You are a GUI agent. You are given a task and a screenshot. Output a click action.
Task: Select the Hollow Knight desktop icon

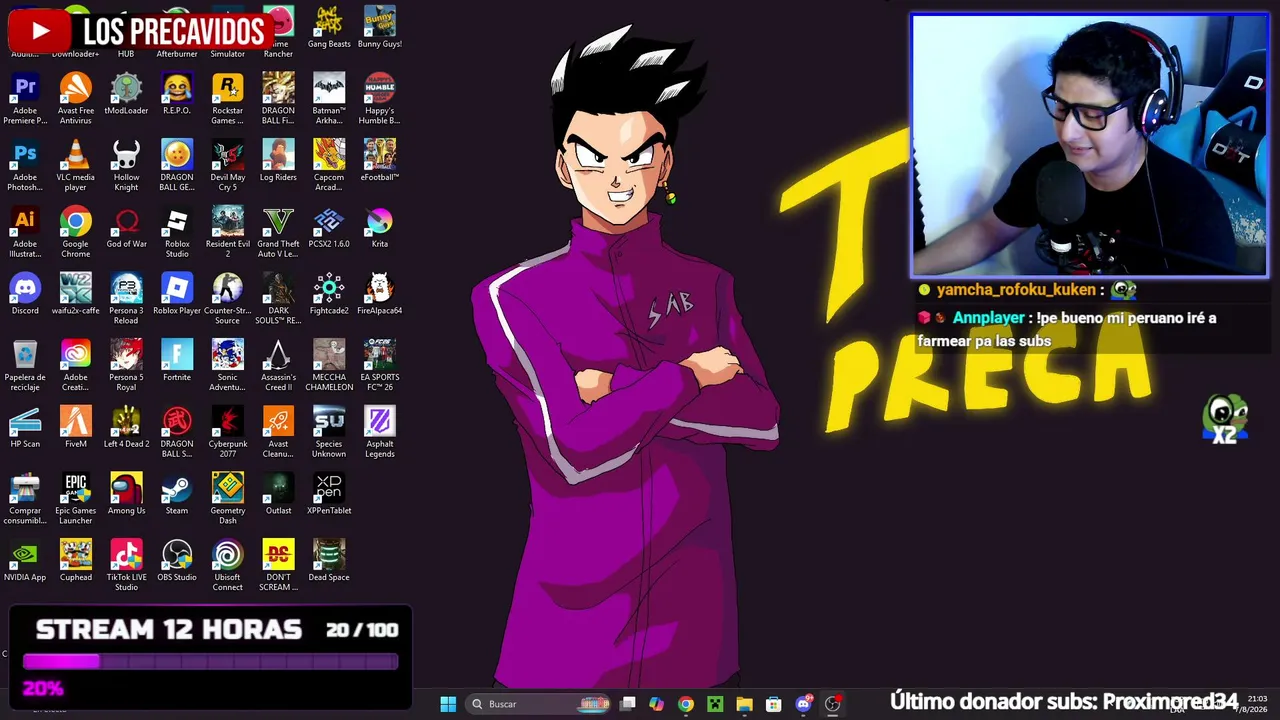coord(126,166)
